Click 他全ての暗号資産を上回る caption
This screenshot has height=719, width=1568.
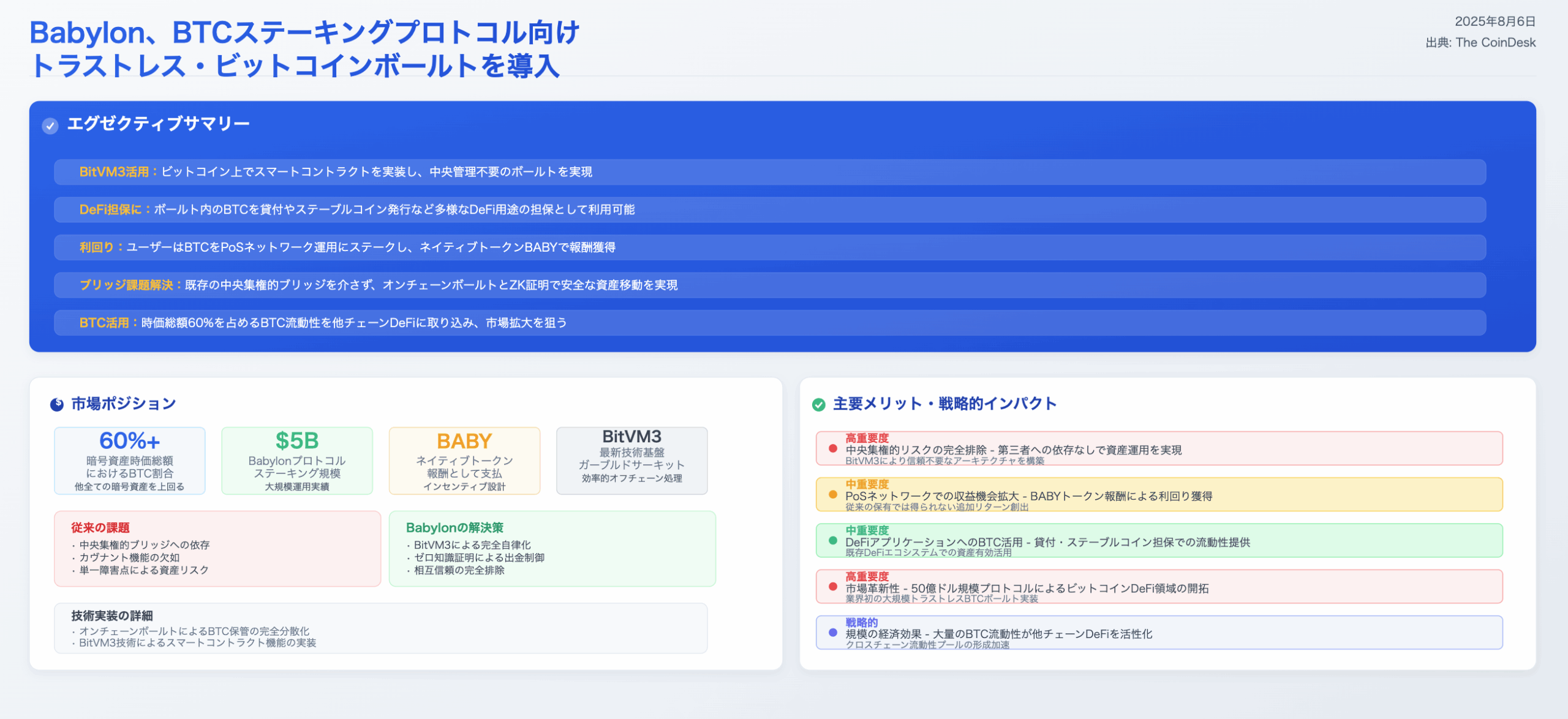[130, 487]
